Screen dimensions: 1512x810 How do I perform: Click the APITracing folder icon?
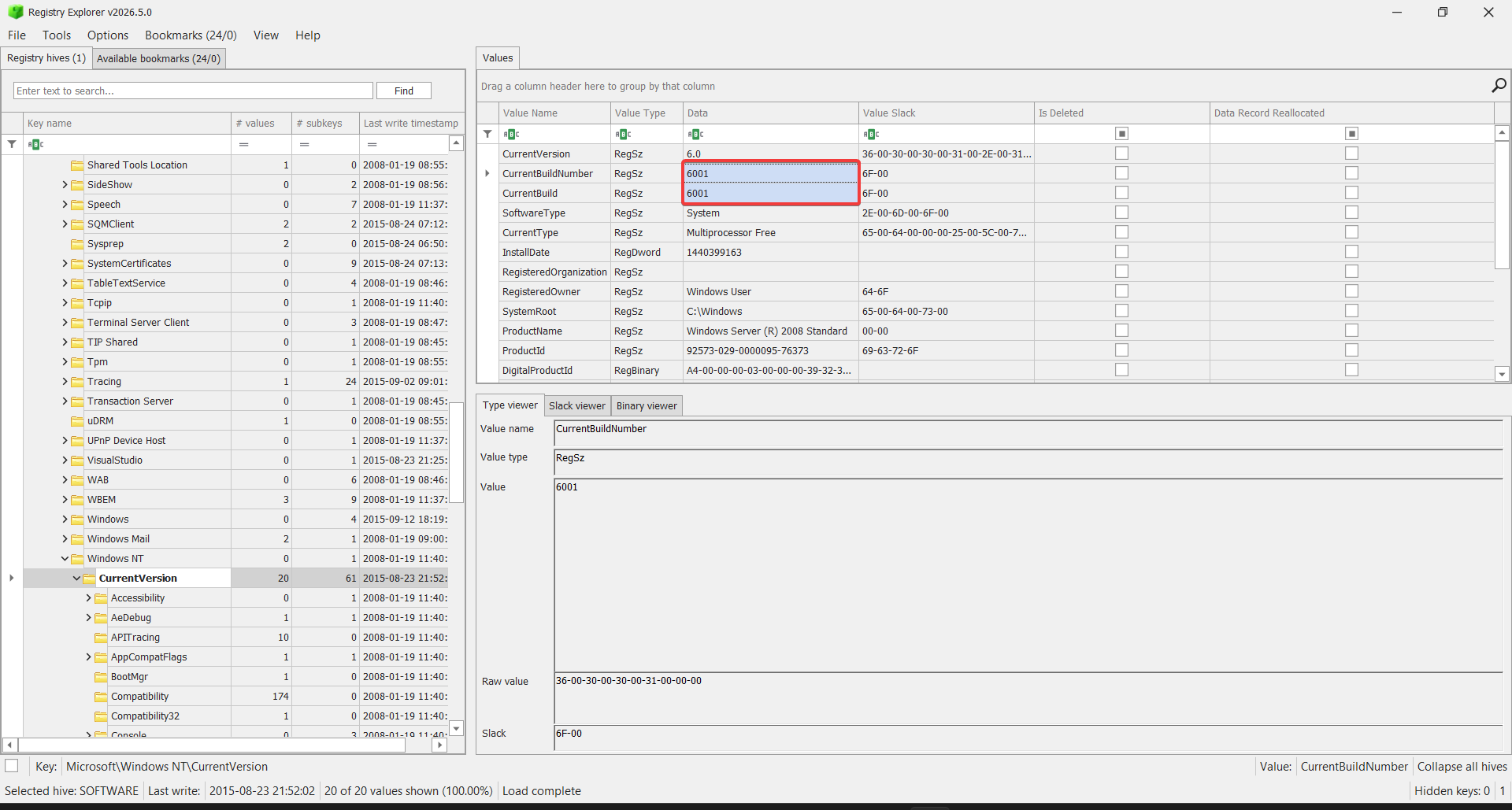tap(101, 638)
